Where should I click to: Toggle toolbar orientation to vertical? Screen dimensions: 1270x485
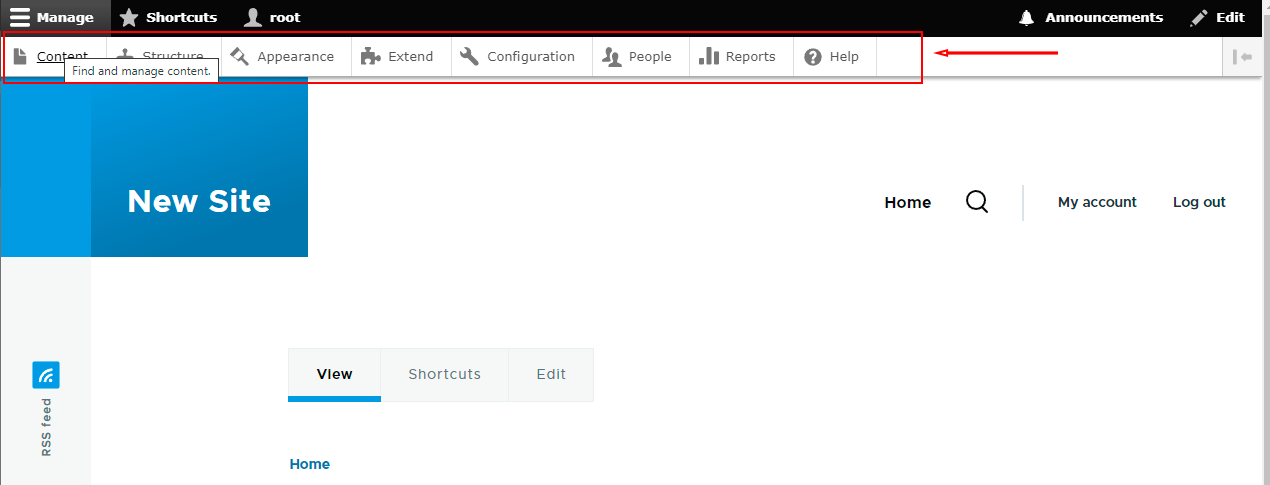pyautogui.click(x=1242, y=57)
